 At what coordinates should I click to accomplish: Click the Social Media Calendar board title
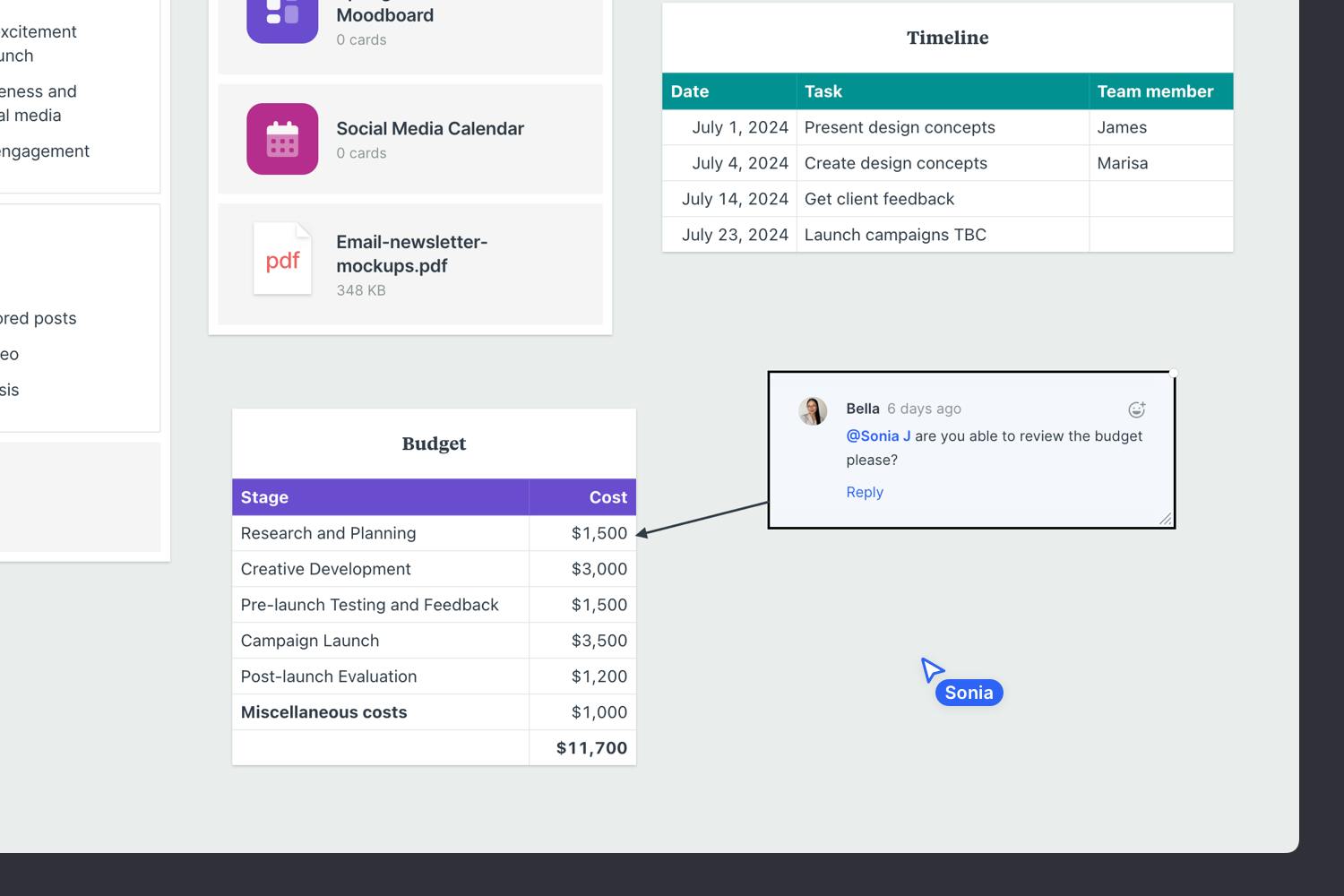click(x=430, y=128)
